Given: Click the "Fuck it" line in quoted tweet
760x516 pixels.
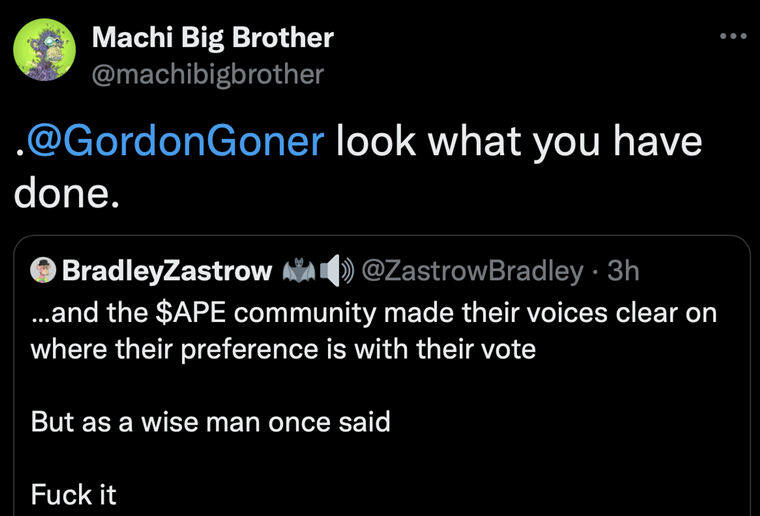Looking at the screenshot, I should pyautogui.click(x=73, y=495).
